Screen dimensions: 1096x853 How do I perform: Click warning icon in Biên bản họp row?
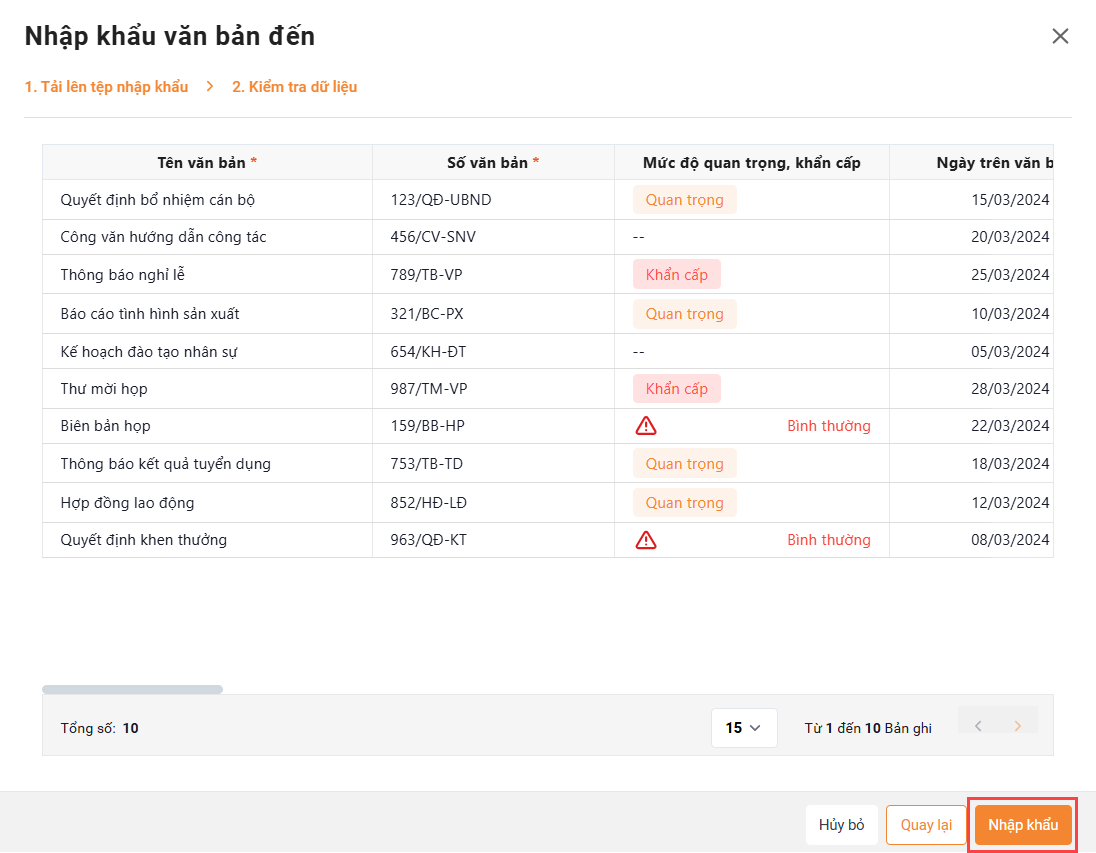(x=646, y=426)
